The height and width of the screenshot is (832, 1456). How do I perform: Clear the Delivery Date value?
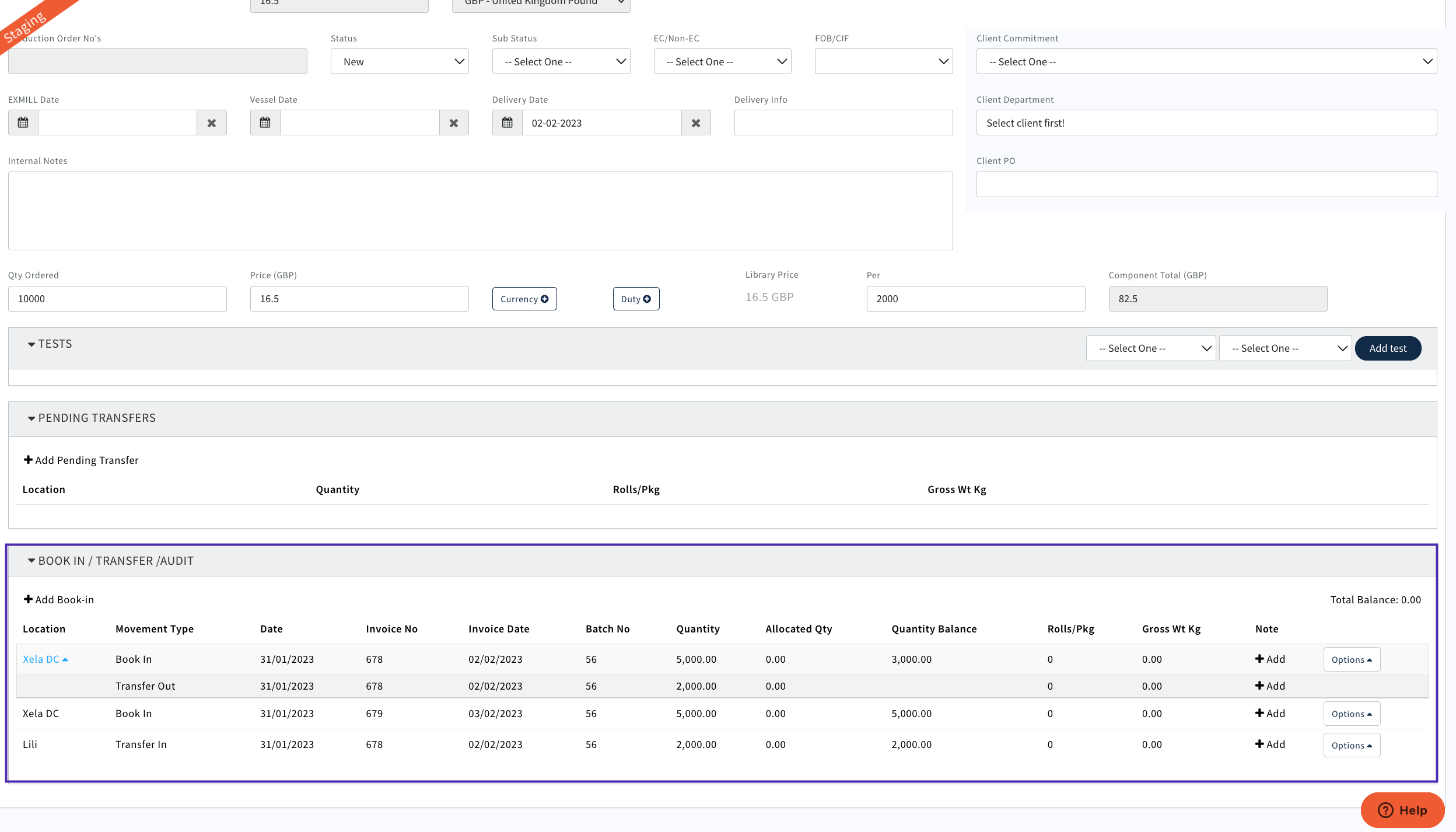(x=696, y=123)
